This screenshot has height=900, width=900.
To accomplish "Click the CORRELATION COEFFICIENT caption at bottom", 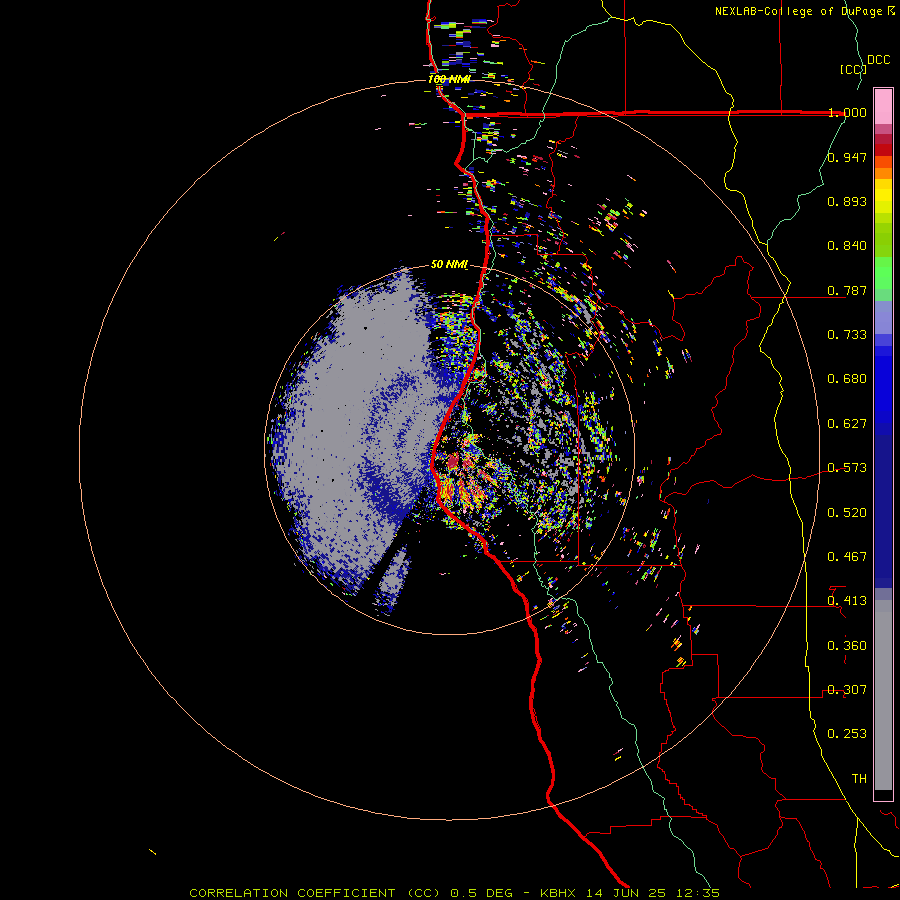I will (x=315, y=893).
